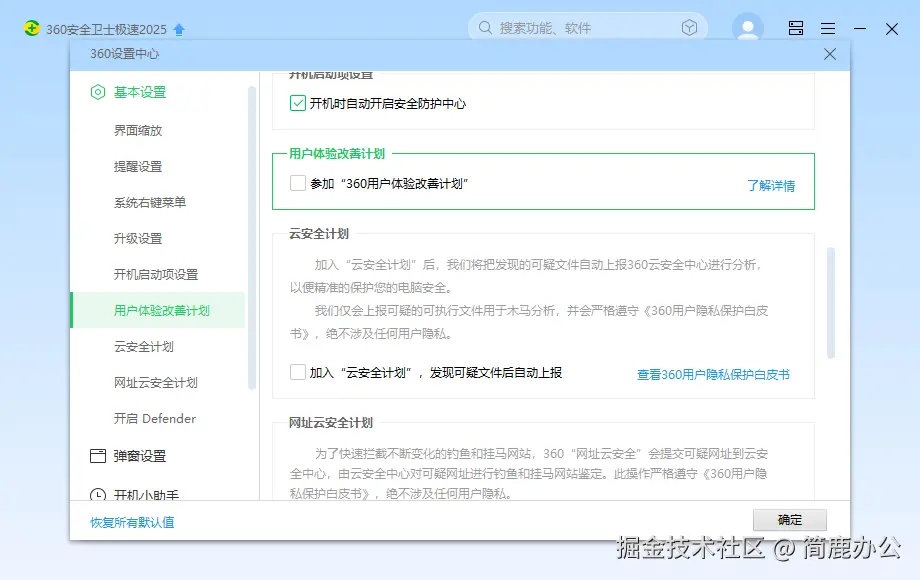
Task: Click the cube icon inside the search box
Action: point(689,28)
